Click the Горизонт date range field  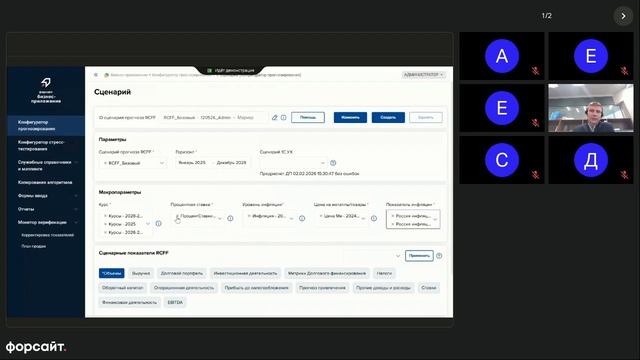click(x=213, y=162)
